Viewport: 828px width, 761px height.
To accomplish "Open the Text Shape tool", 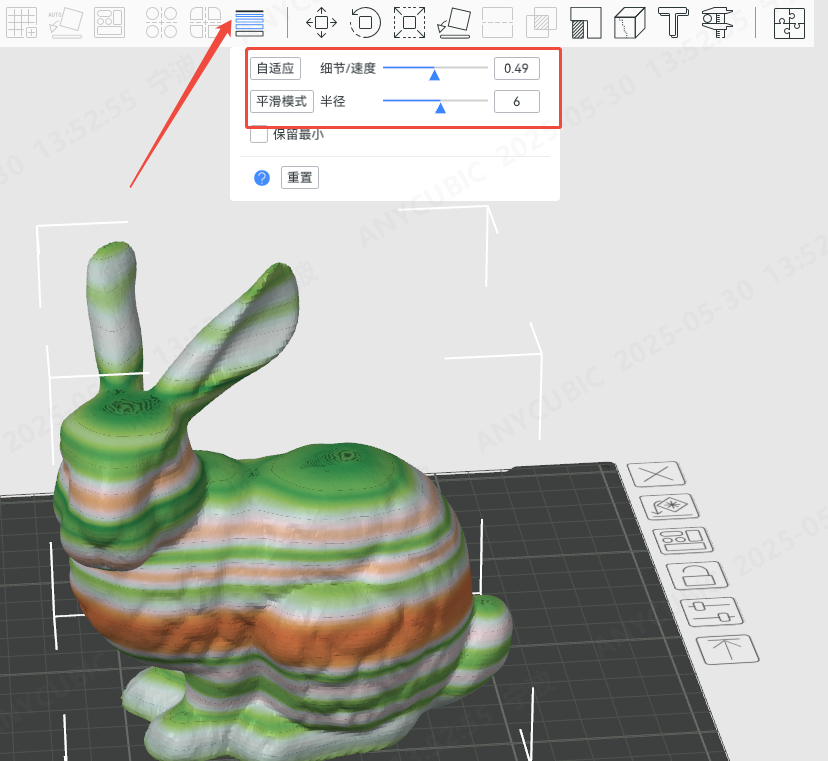I will click(x=673, y=22).
